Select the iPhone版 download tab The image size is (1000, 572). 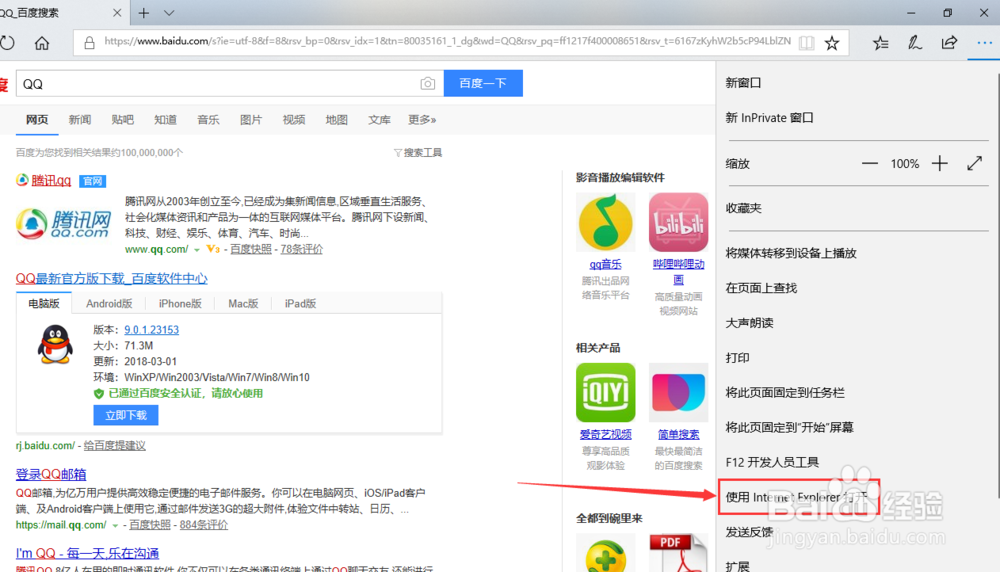click(180, 304)
